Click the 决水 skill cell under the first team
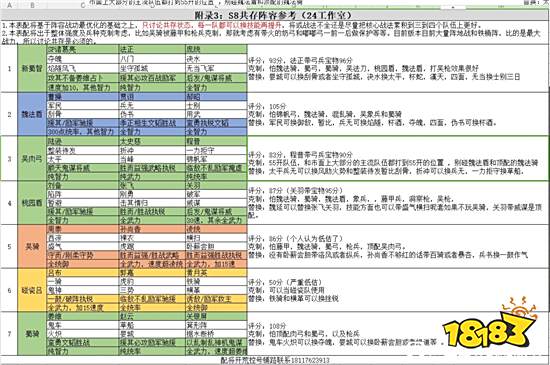Screen dimensions: 550x365 click(216, 59)
